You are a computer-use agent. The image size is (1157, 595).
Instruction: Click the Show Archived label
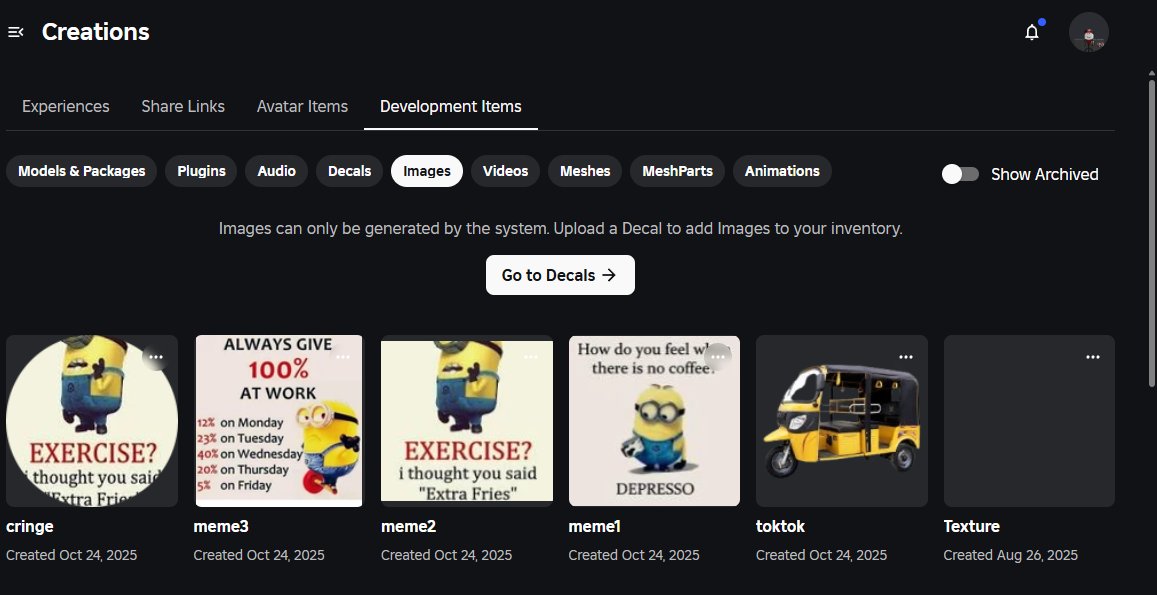1045,174
